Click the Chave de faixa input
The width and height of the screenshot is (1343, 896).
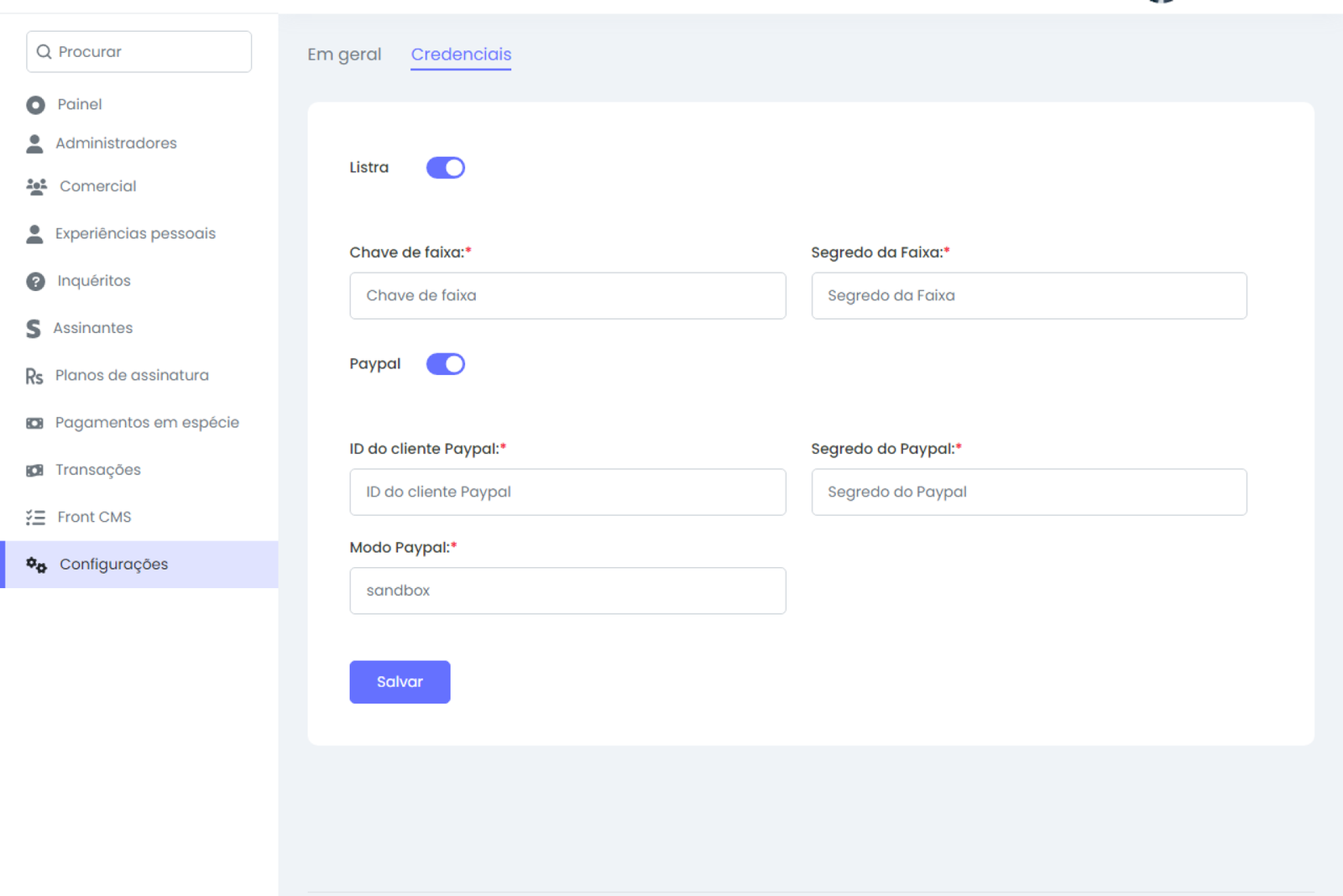pyautogui.click(x=567, y=295)
